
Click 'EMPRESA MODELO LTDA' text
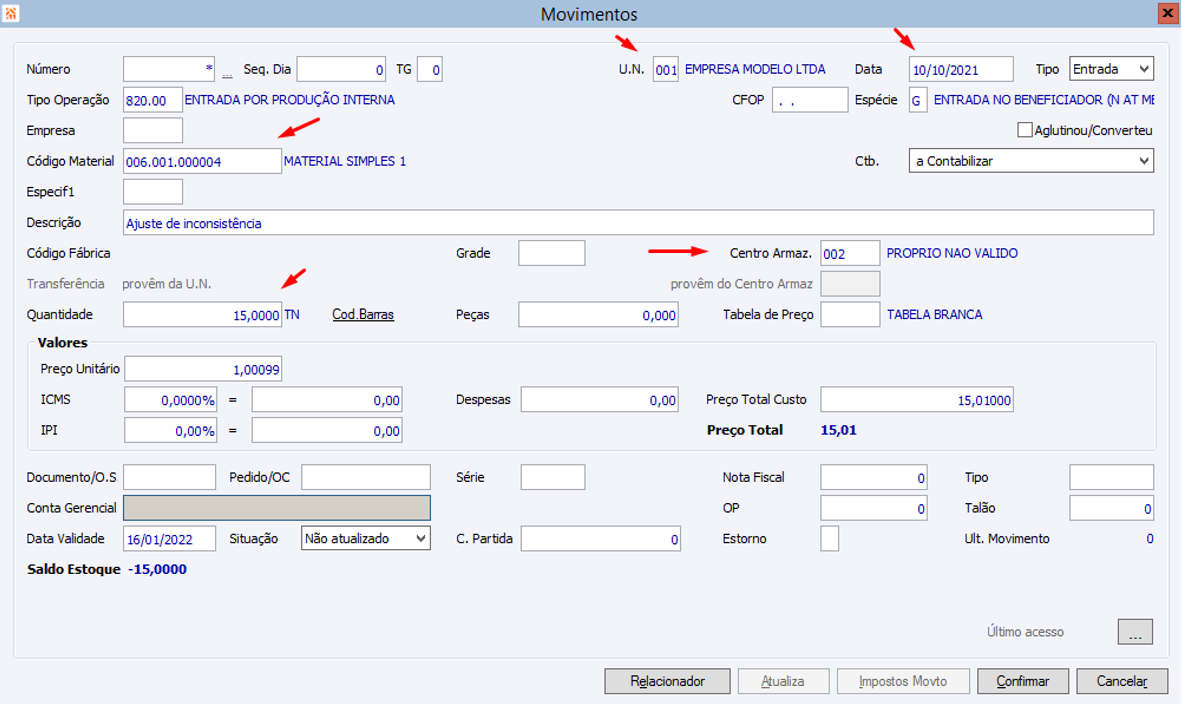point(755,69)
